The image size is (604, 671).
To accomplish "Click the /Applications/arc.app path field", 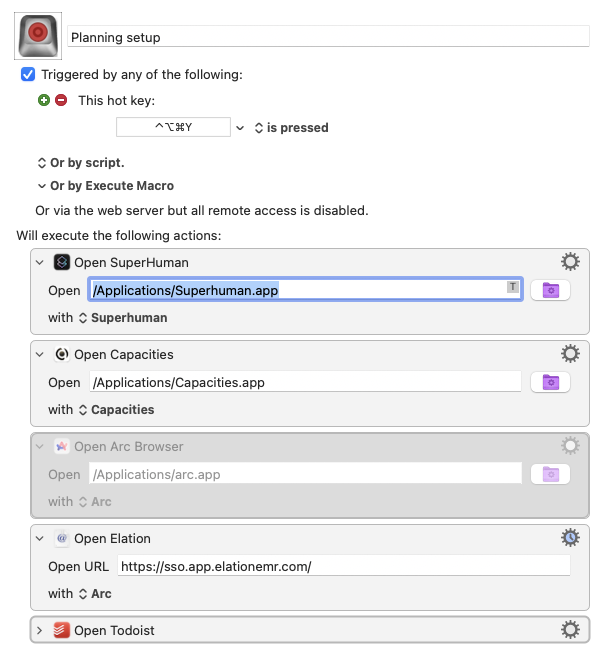I will point(305,474).
